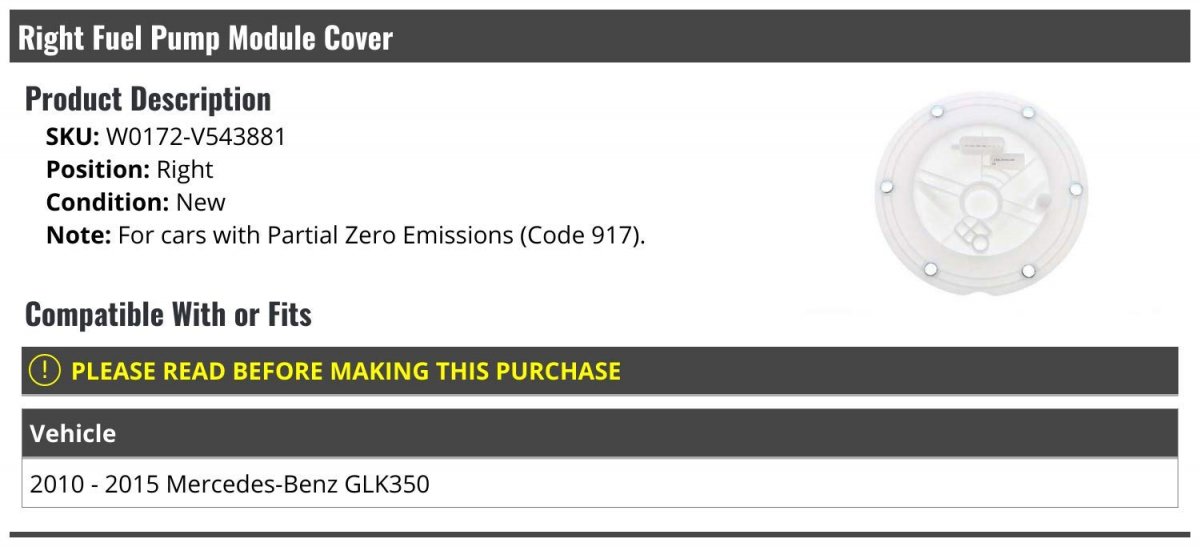Click the circled exclamation warning icon
Viewport: 1200px width, 547px height.
click(x=45, y=371)
